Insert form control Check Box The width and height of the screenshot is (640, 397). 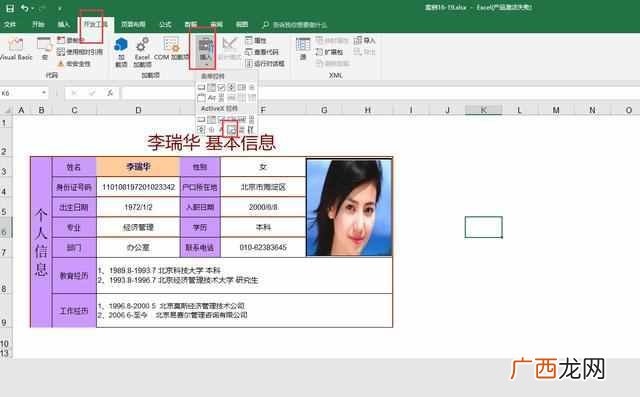pos(221,87)
